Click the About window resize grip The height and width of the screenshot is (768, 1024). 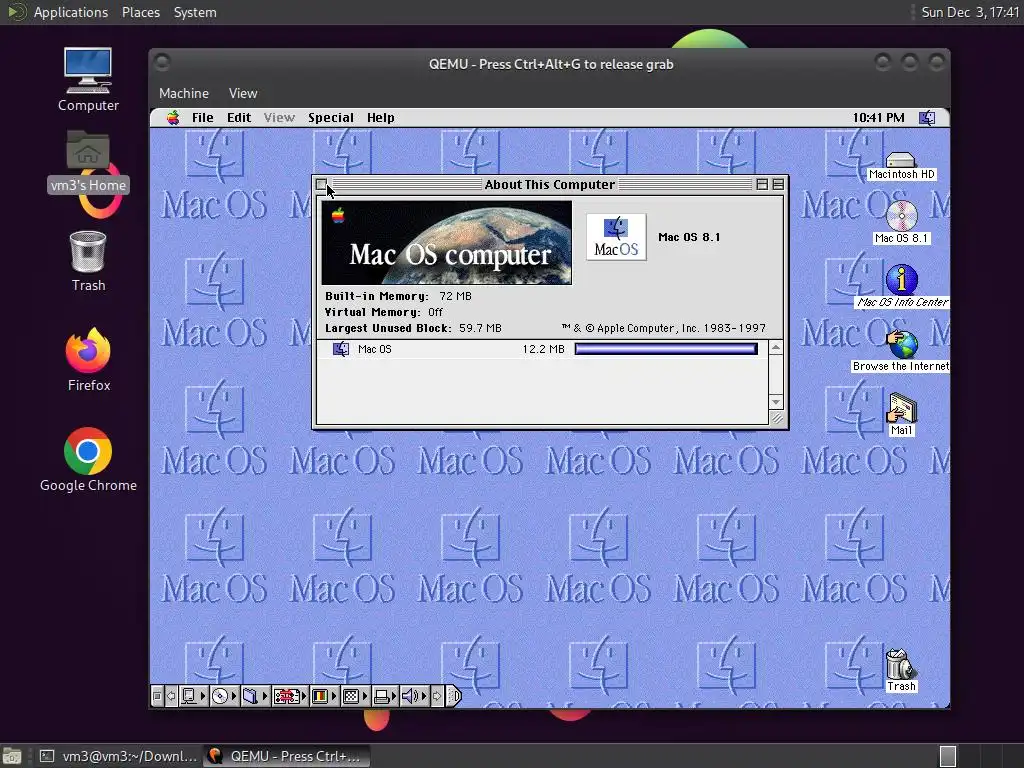776,419
